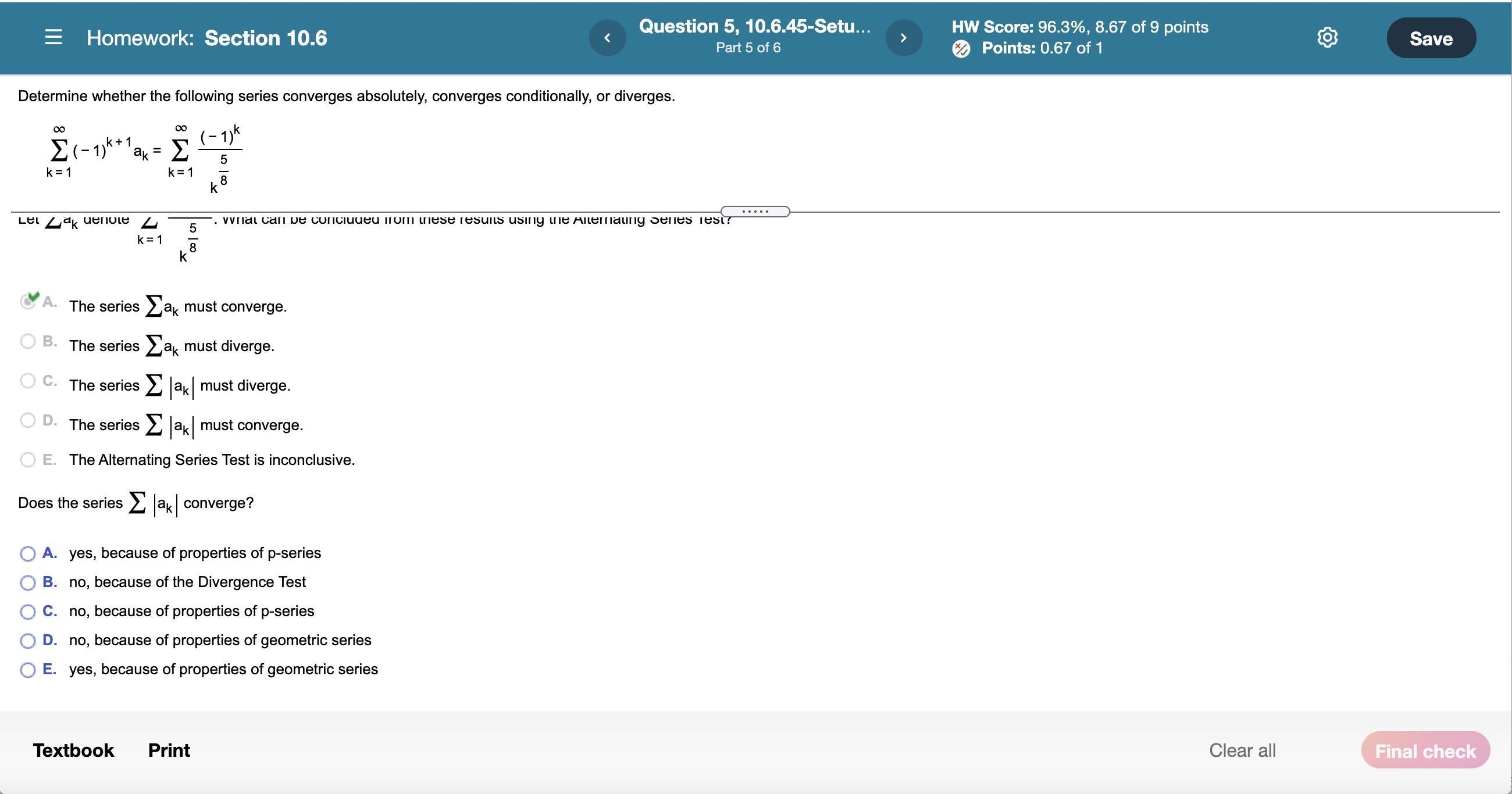This screenshot has height=794, width=1512.
Task: Click the dotted divider expand handle
Action: coord(755,211)
